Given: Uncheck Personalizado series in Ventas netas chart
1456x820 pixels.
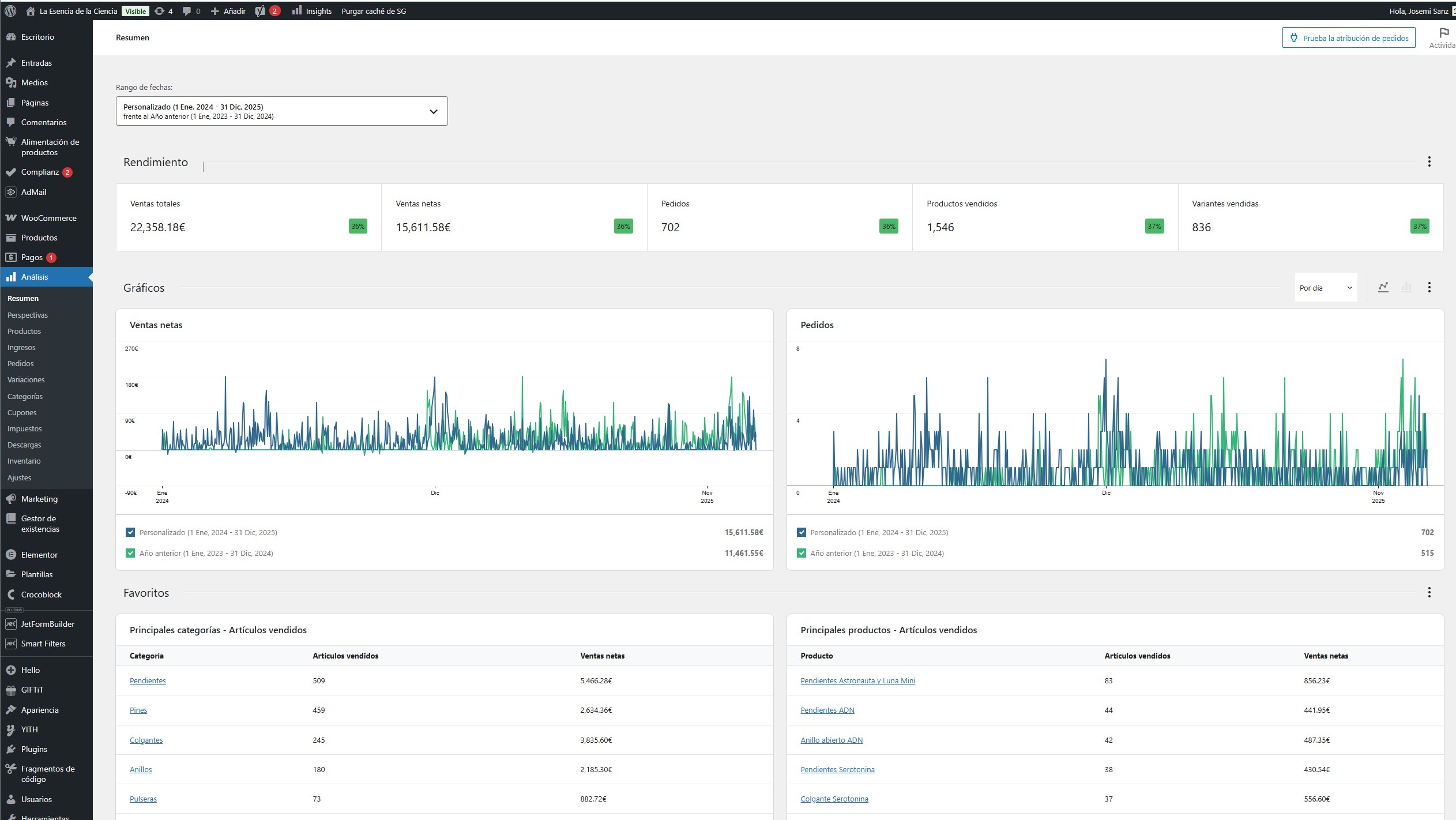Looking at the screenshot, I should click(x=130, y=532).
